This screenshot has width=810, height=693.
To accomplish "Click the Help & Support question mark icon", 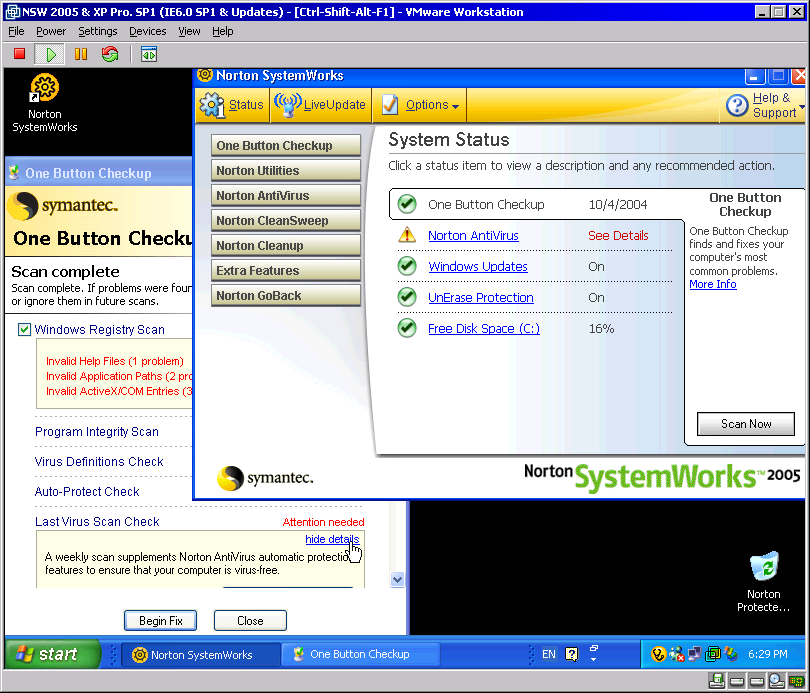I will pyautogui.click(x=737, y=105).
